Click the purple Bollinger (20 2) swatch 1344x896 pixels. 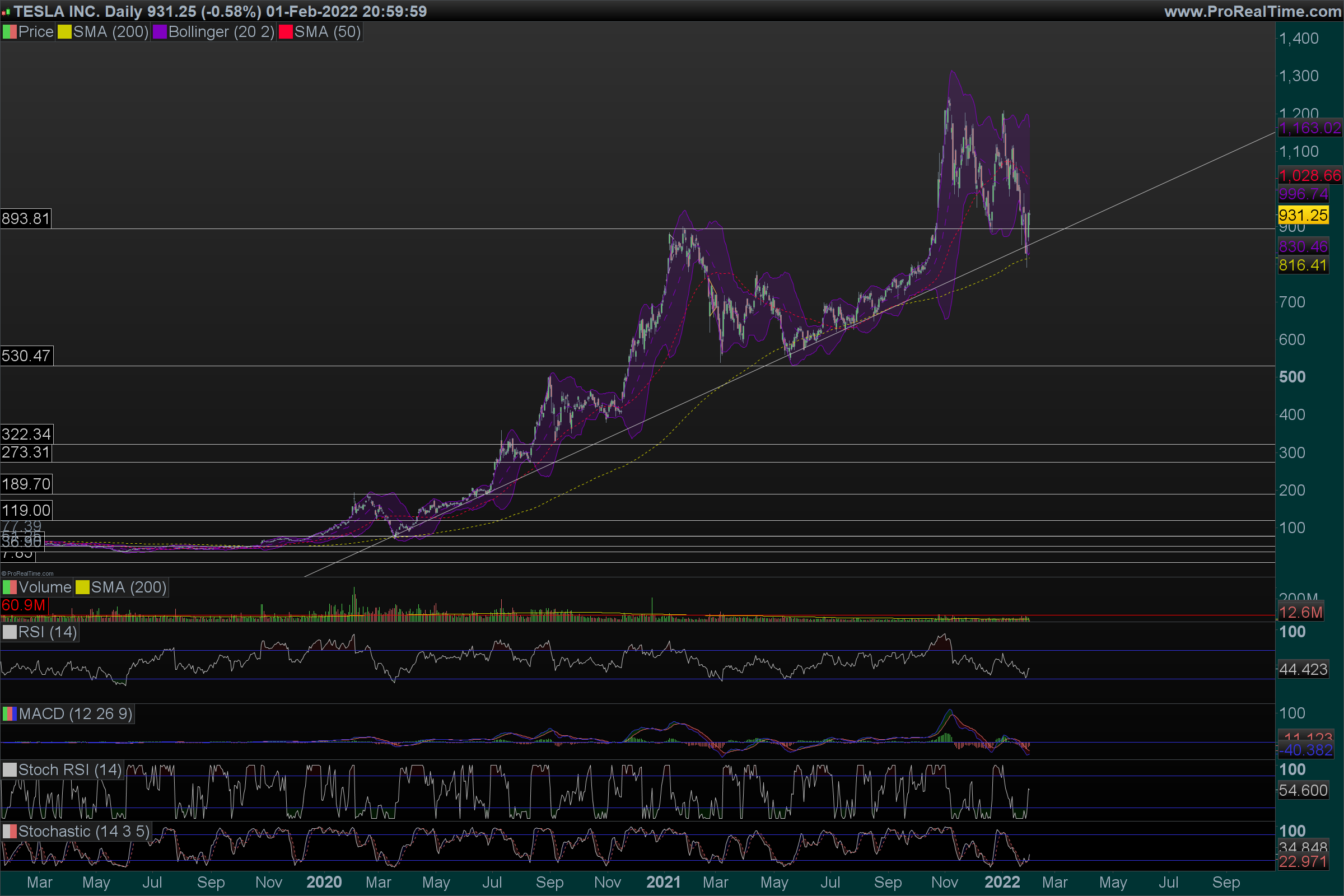click(x=160, y=32)
